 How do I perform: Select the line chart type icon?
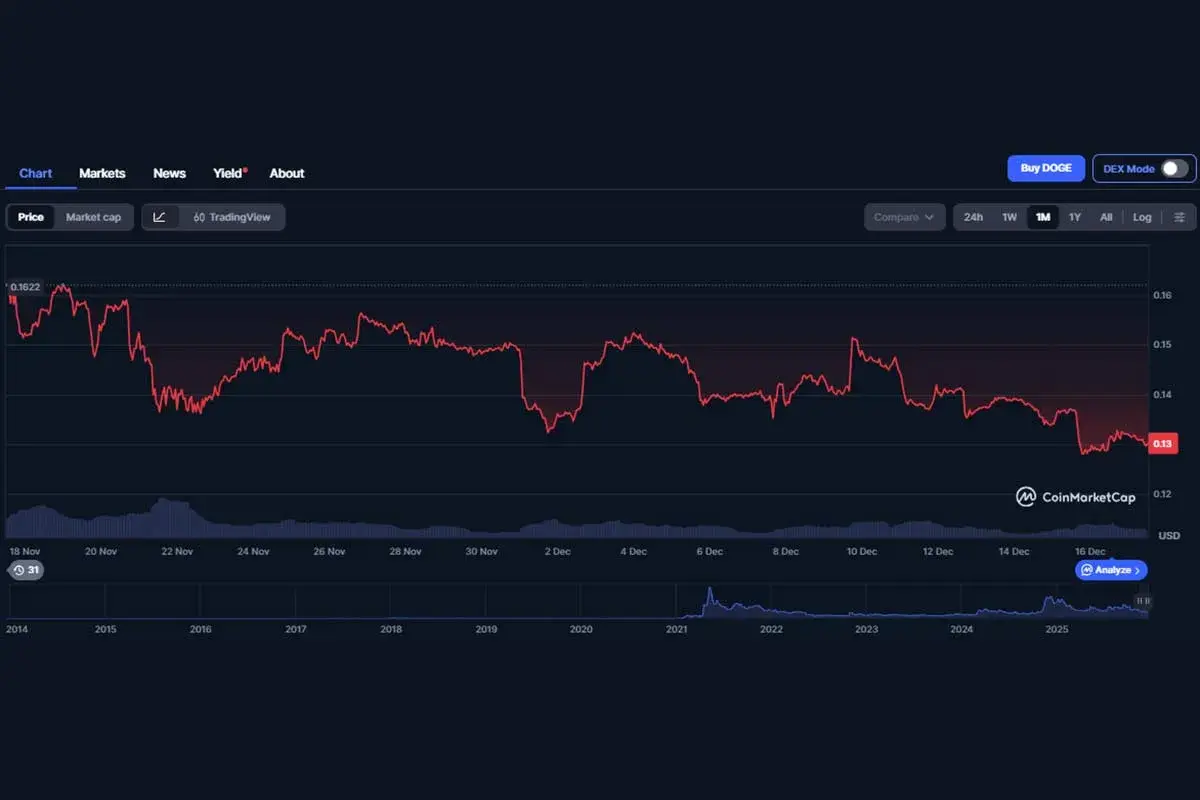pos(161,217)
